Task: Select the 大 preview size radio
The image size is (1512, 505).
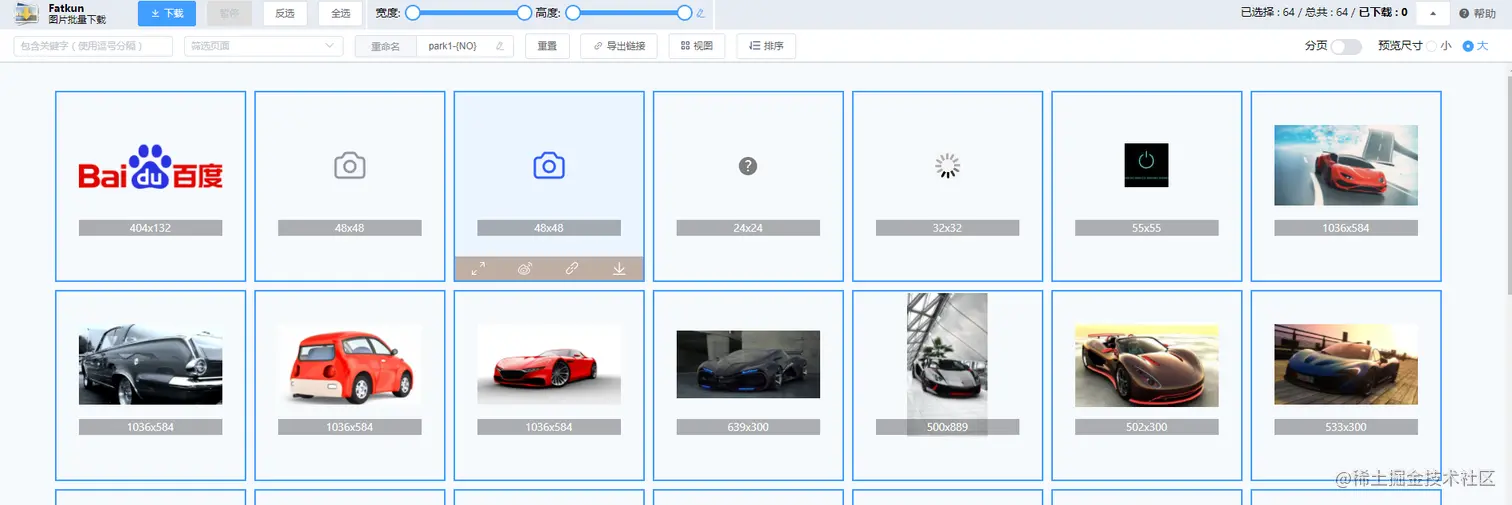Action: point(1468,46)
